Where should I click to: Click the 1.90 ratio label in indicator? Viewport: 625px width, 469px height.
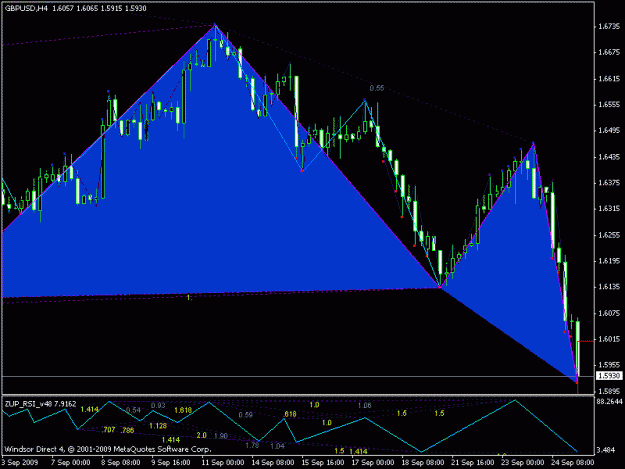221,436
